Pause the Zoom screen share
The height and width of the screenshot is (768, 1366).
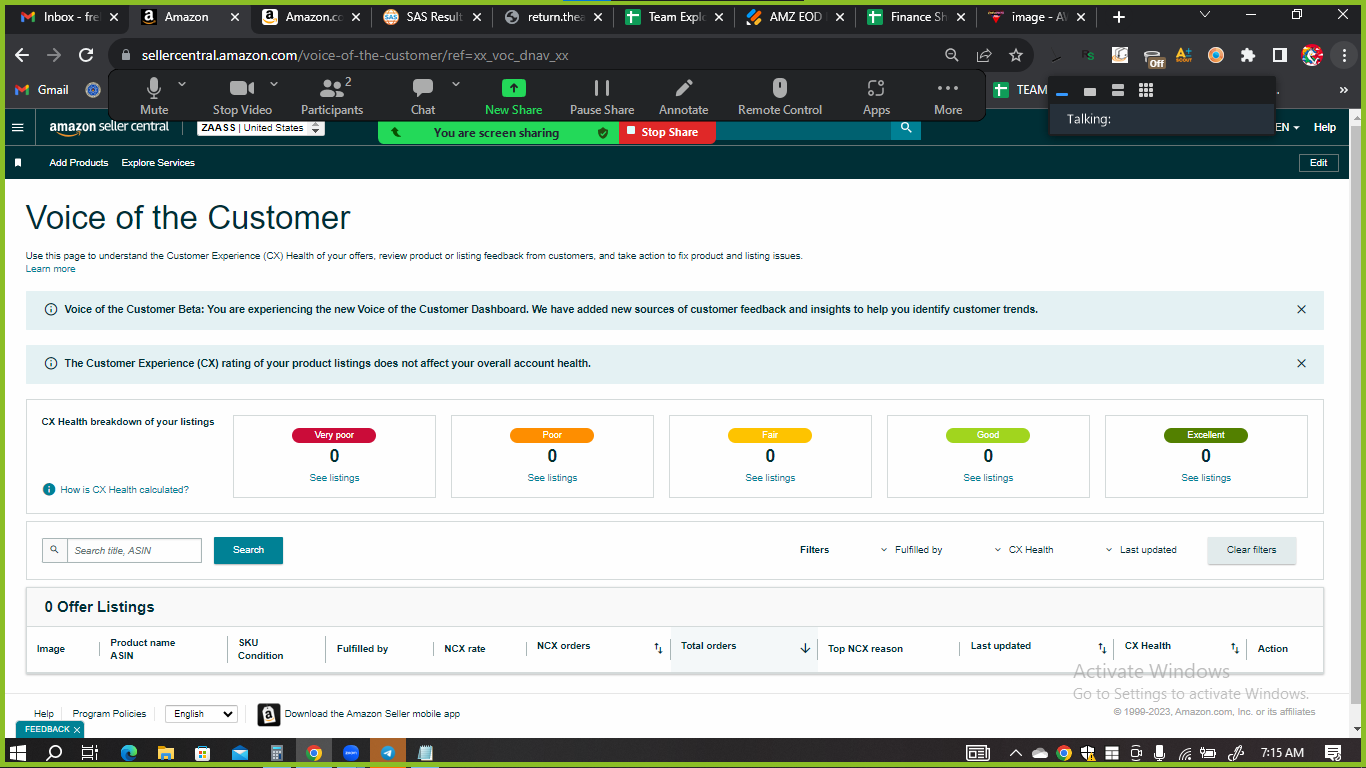602,96
